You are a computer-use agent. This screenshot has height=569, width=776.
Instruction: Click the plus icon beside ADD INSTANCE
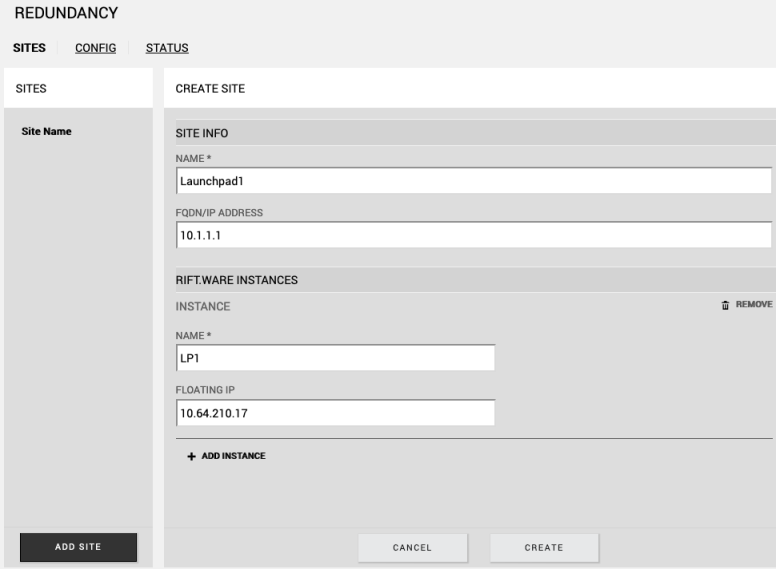coord(192,456)
